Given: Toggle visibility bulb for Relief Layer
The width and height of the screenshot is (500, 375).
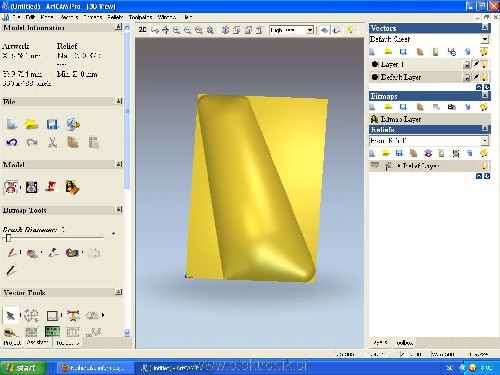Looking at the screenshot, I should [484, 165].
